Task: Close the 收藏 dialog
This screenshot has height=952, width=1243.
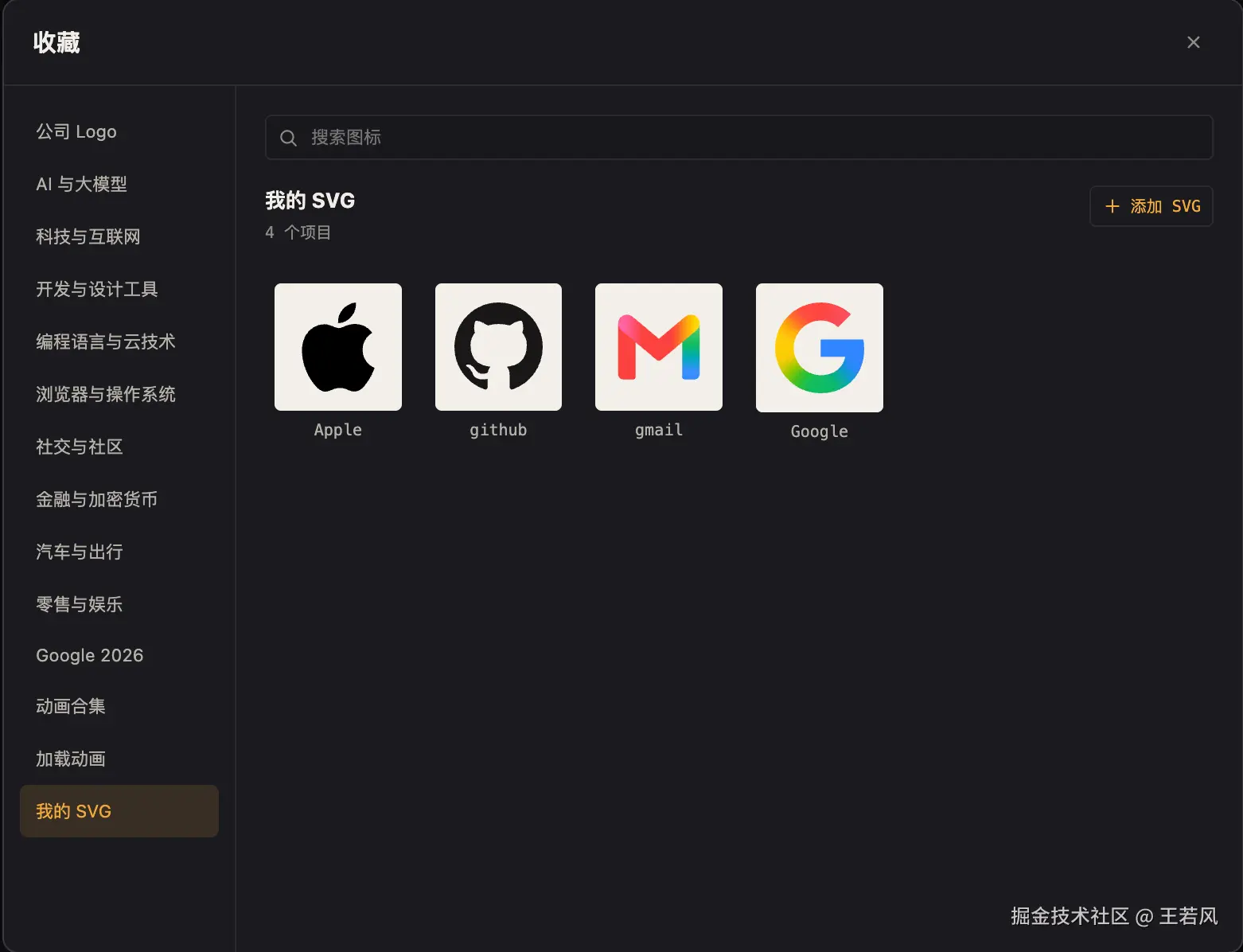Action: 1193,42
